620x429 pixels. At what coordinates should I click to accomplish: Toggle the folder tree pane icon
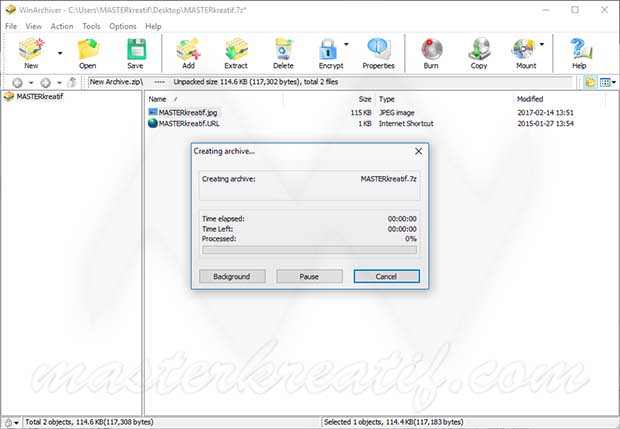point(590,82)
